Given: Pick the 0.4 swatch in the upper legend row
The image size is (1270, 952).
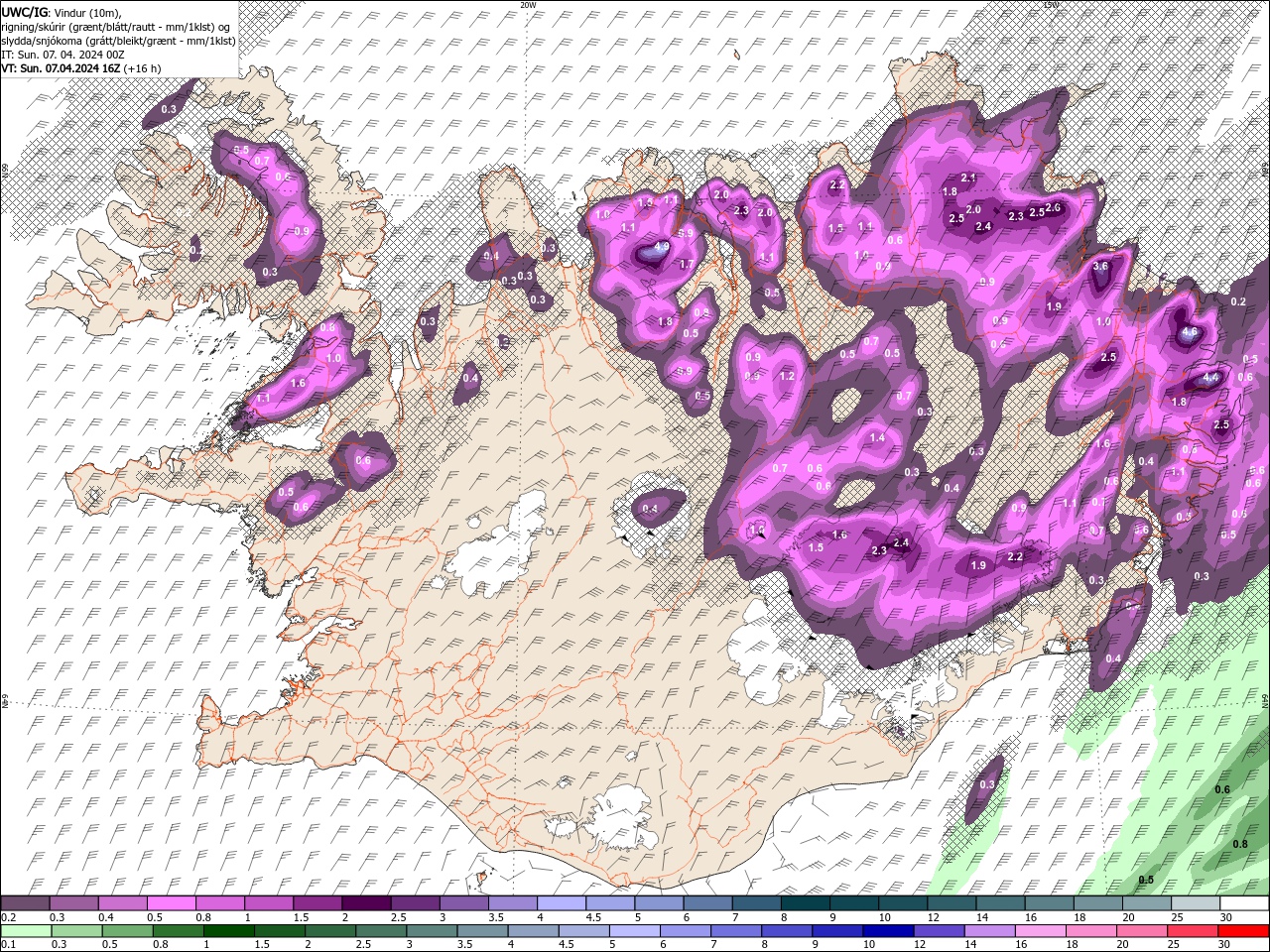Looking at the screenshot, I should 122,903.
